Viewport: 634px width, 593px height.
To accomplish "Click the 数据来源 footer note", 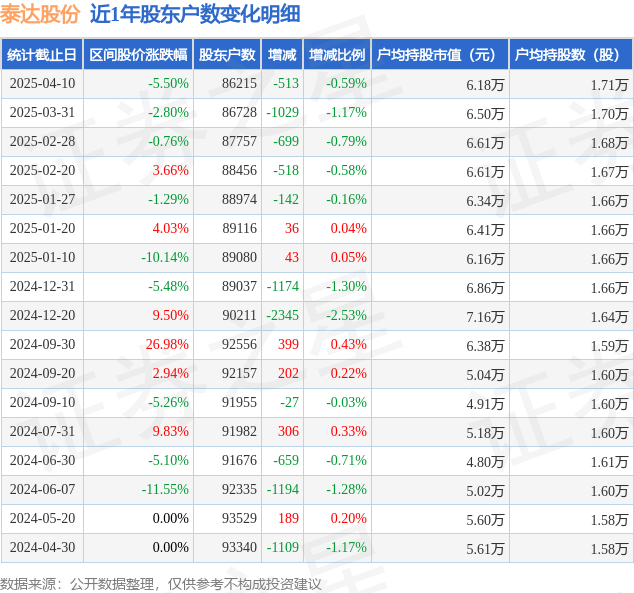I will pyautogui.click(x=161, y=584).
